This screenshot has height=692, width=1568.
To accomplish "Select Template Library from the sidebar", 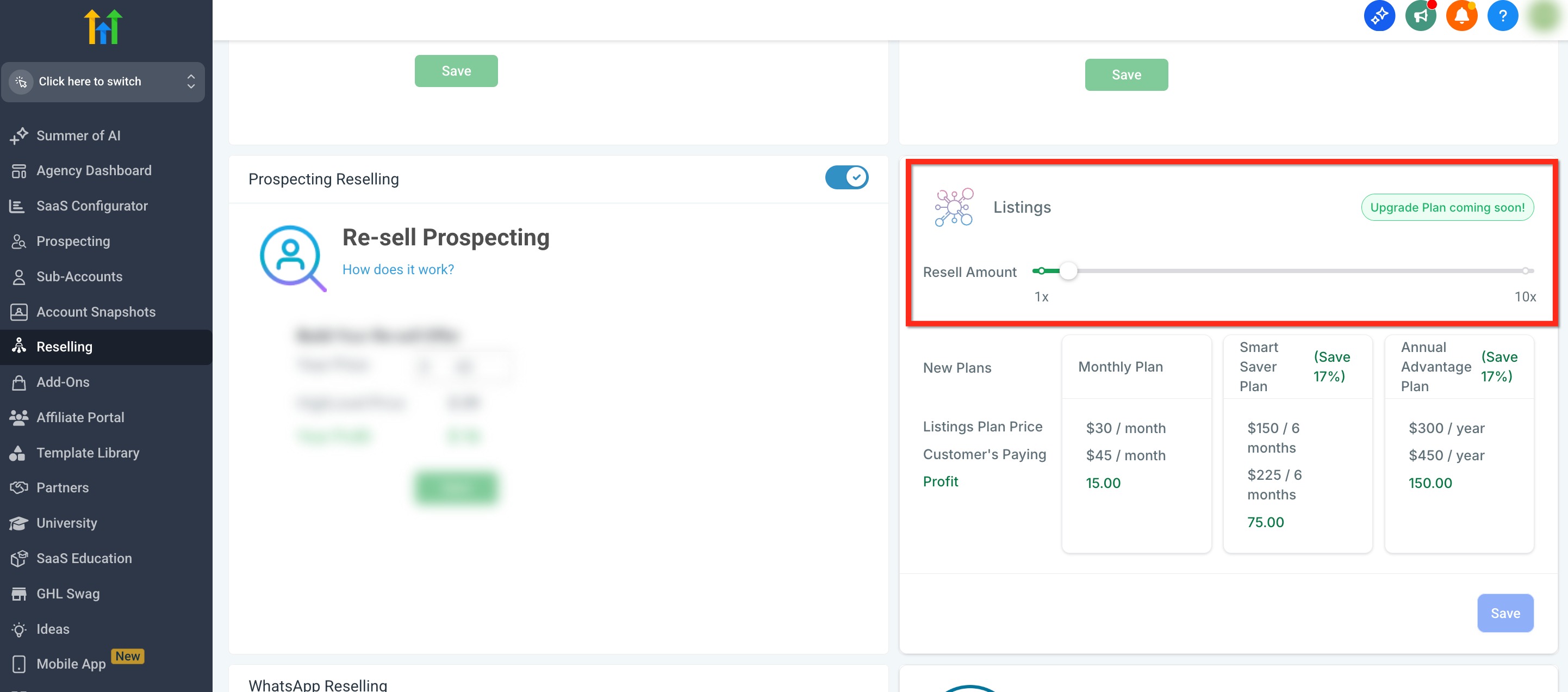I will [88, 453].
